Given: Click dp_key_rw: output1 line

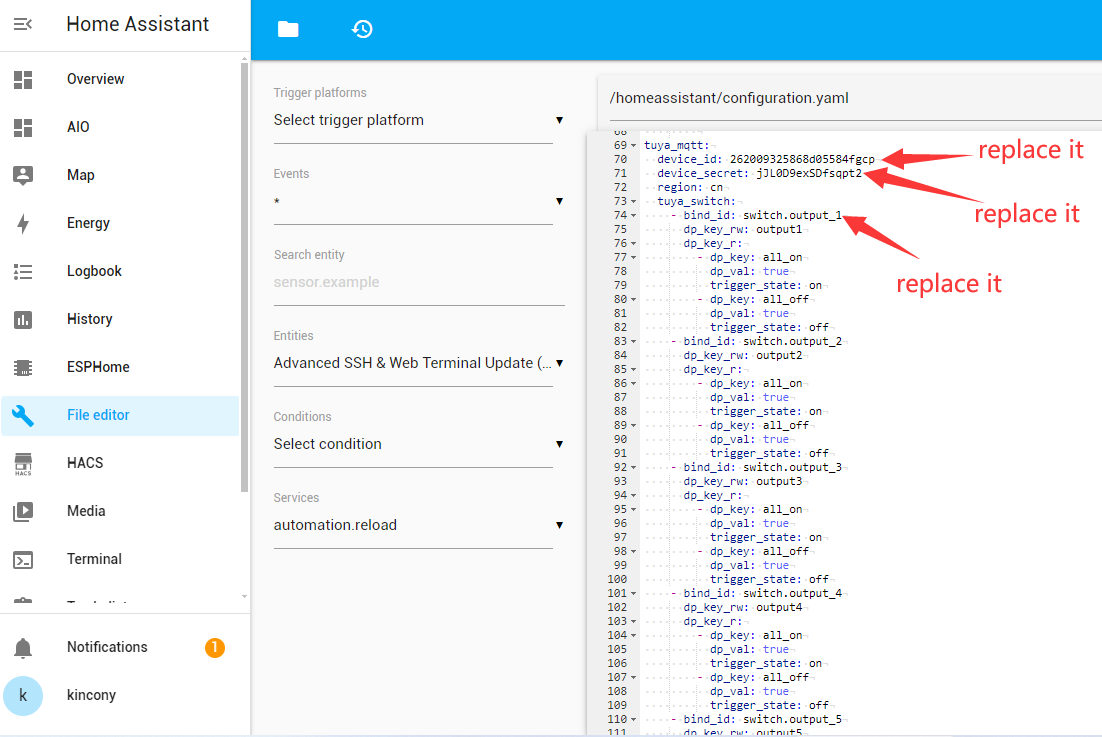Looking at the screenshot, I should [743, 230].
